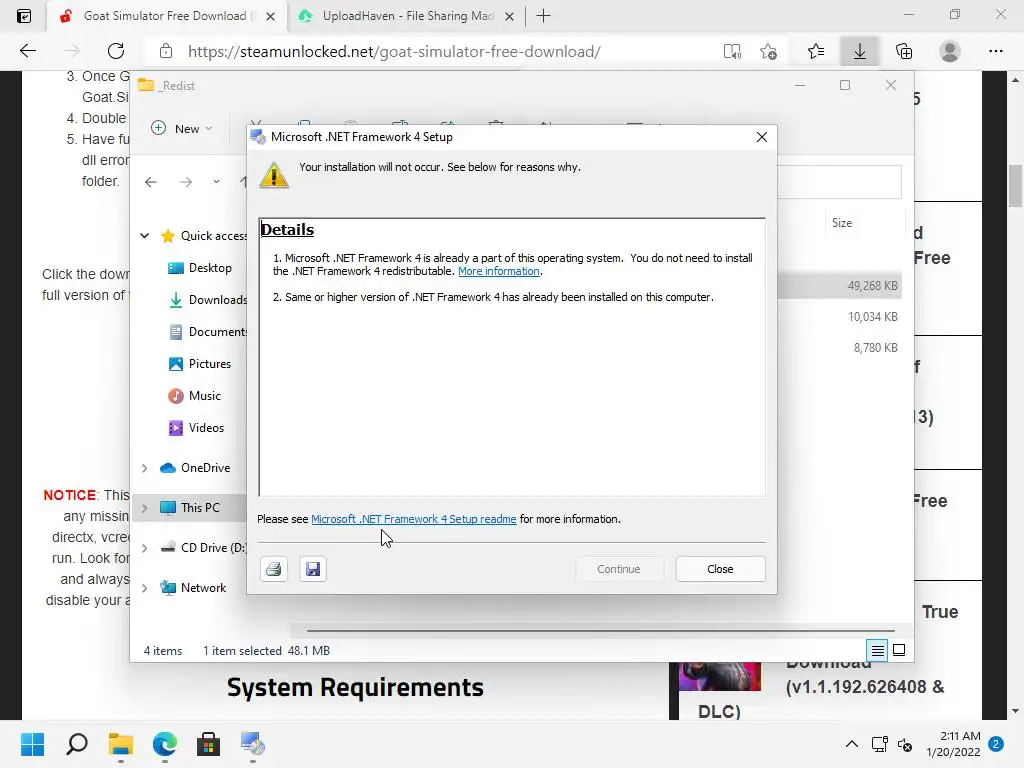Open the browser Downloads panel
This screenshot has width=1024, height=768.
point(859,51)
